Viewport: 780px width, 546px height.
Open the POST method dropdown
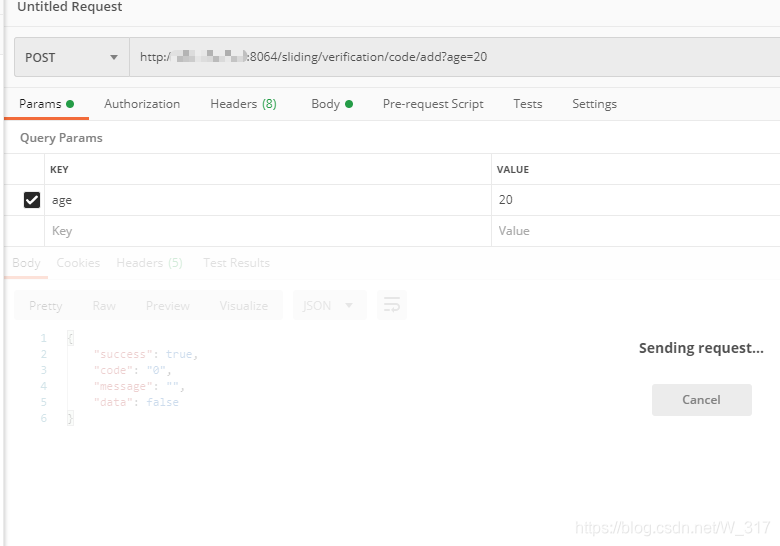72,57
